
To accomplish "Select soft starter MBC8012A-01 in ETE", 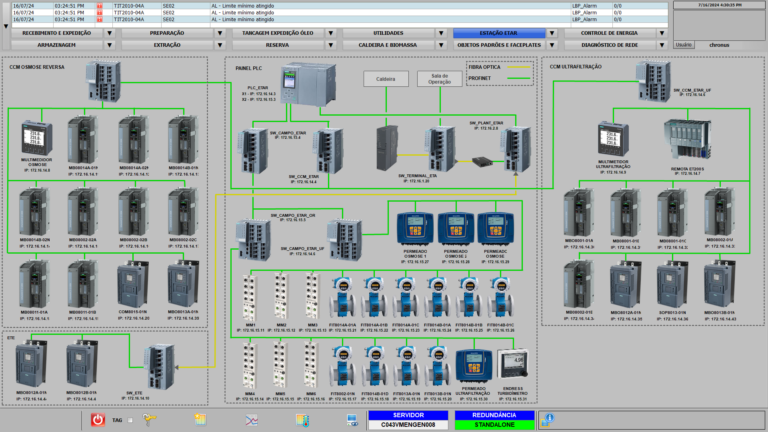I will tap(31, 362).
